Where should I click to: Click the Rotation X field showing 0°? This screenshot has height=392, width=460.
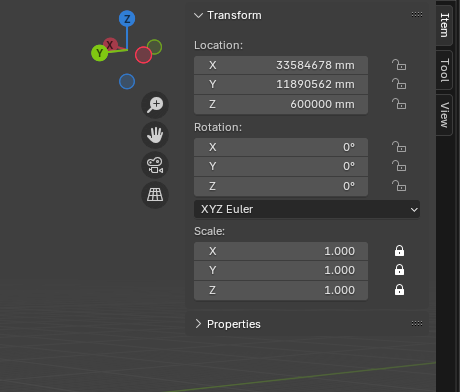(281, 147)
